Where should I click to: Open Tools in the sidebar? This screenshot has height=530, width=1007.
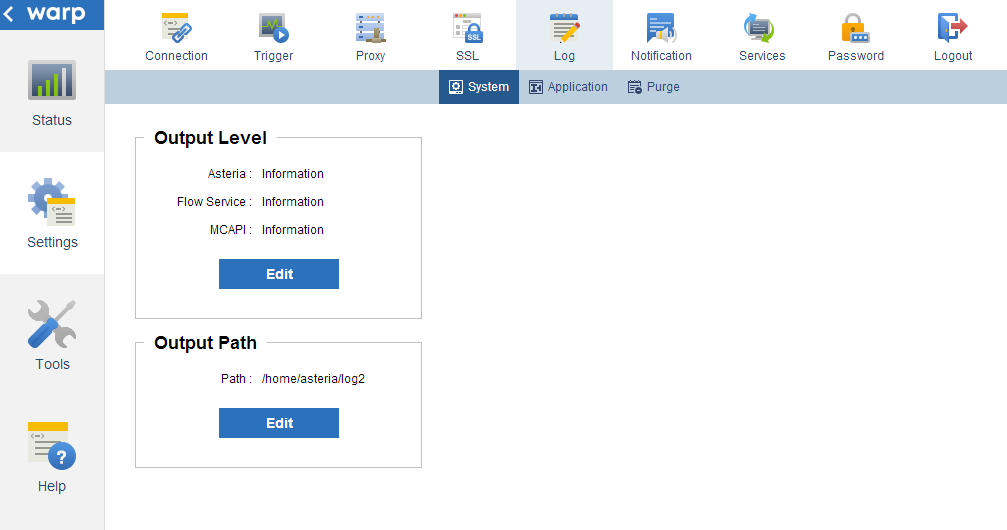[x=52, y=335]
